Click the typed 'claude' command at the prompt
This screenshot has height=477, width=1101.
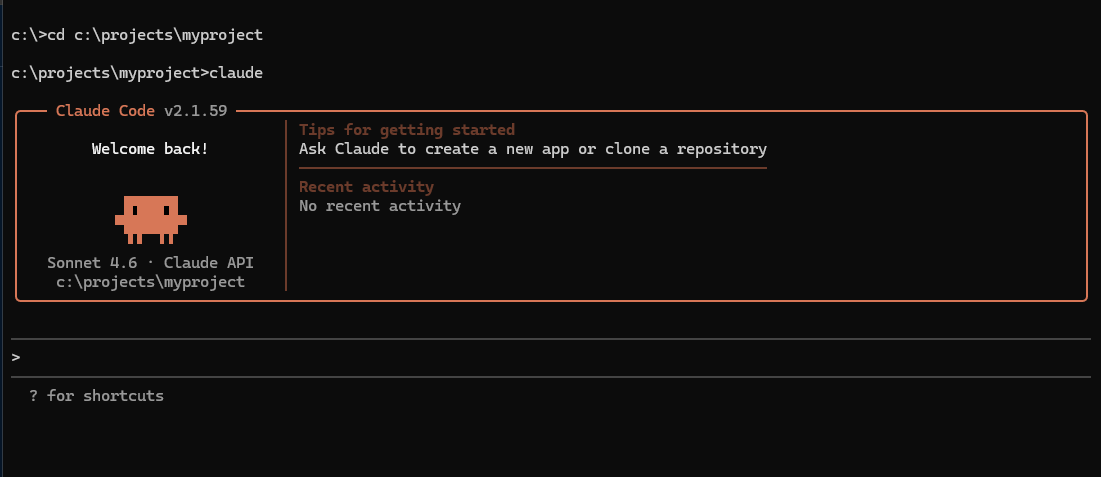point(236,73)
